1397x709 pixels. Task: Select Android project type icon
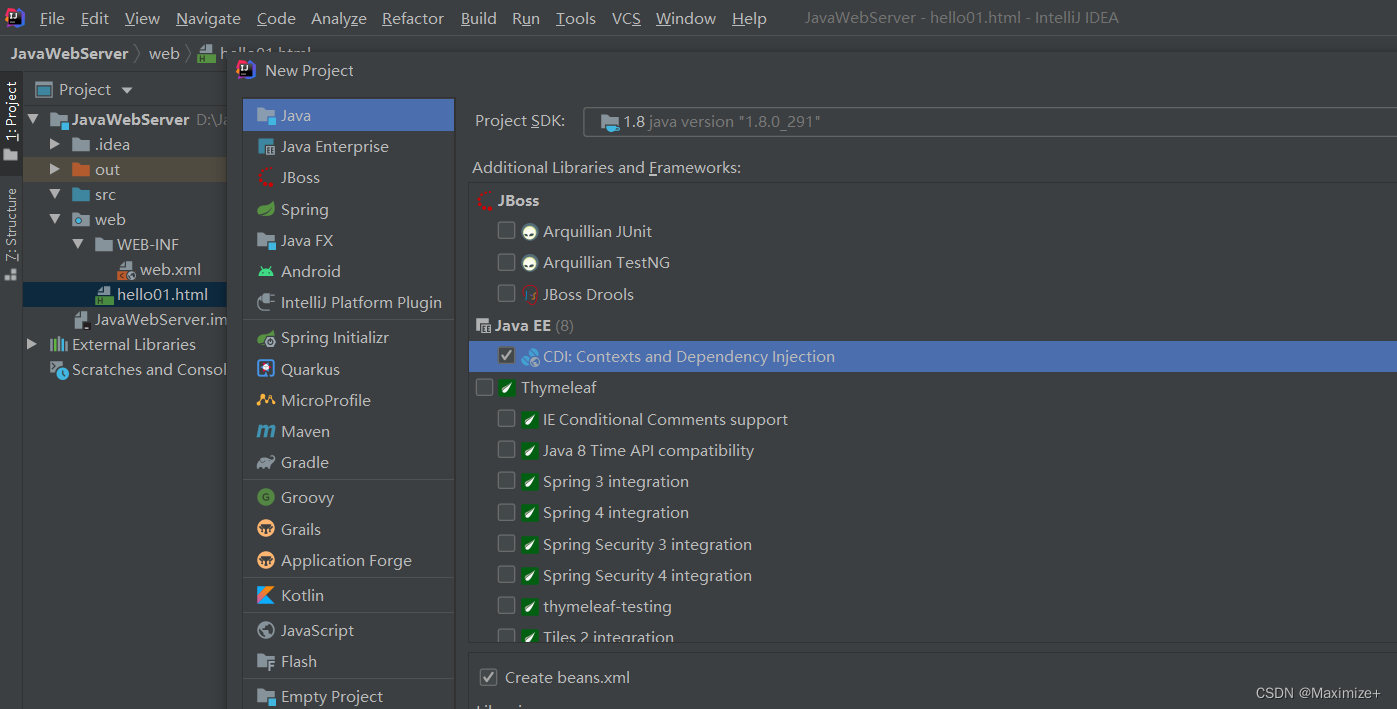[266, 271]
